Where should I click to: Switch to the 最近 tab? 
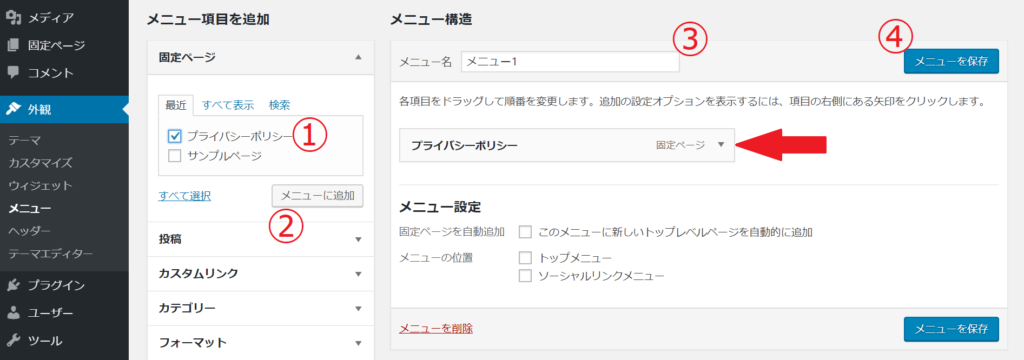tap(176, 105)
